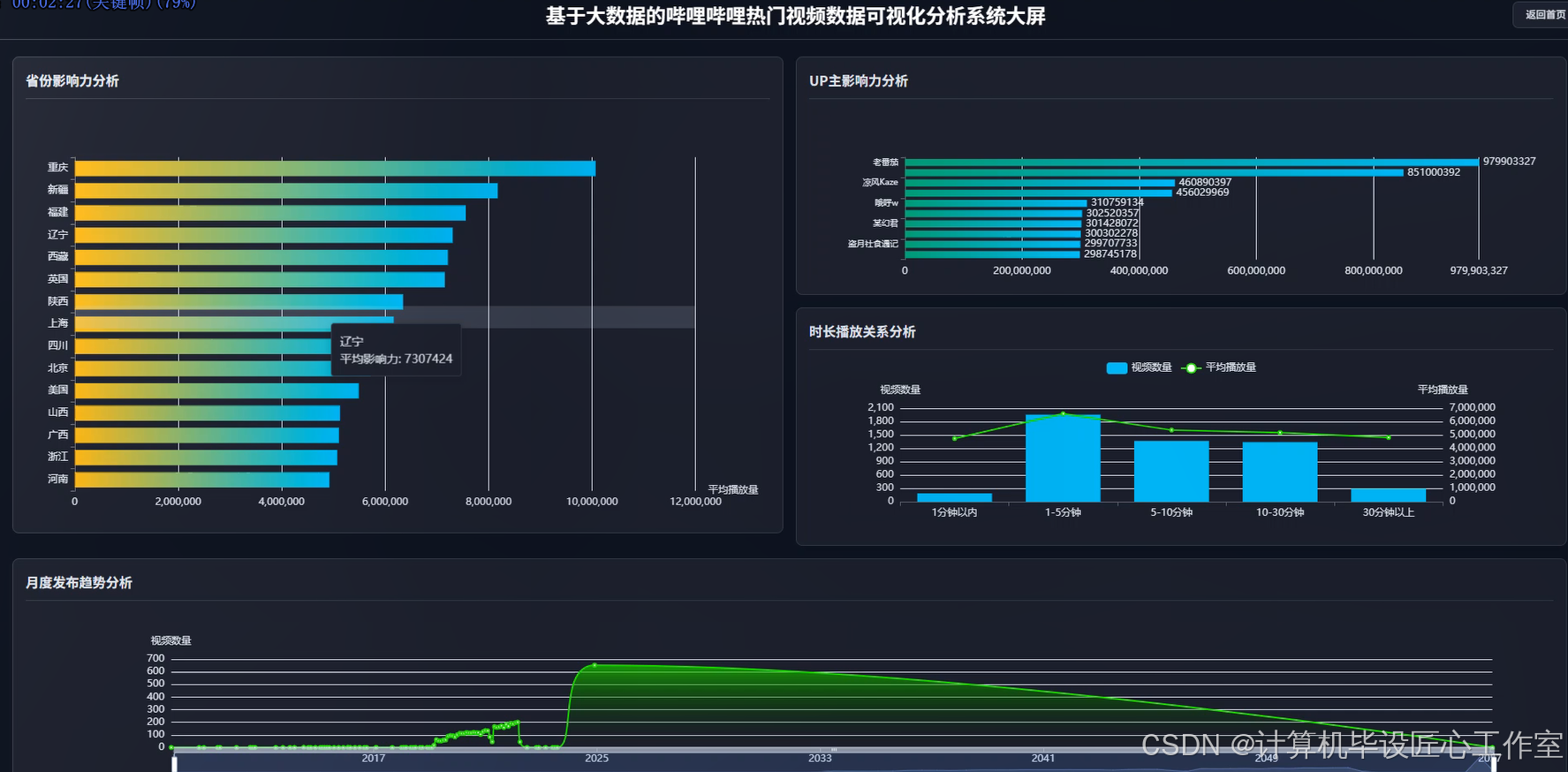Toggle the 平均播放量 legend series
This screenshot has height=772, width=1568.
pos(1218,367)
